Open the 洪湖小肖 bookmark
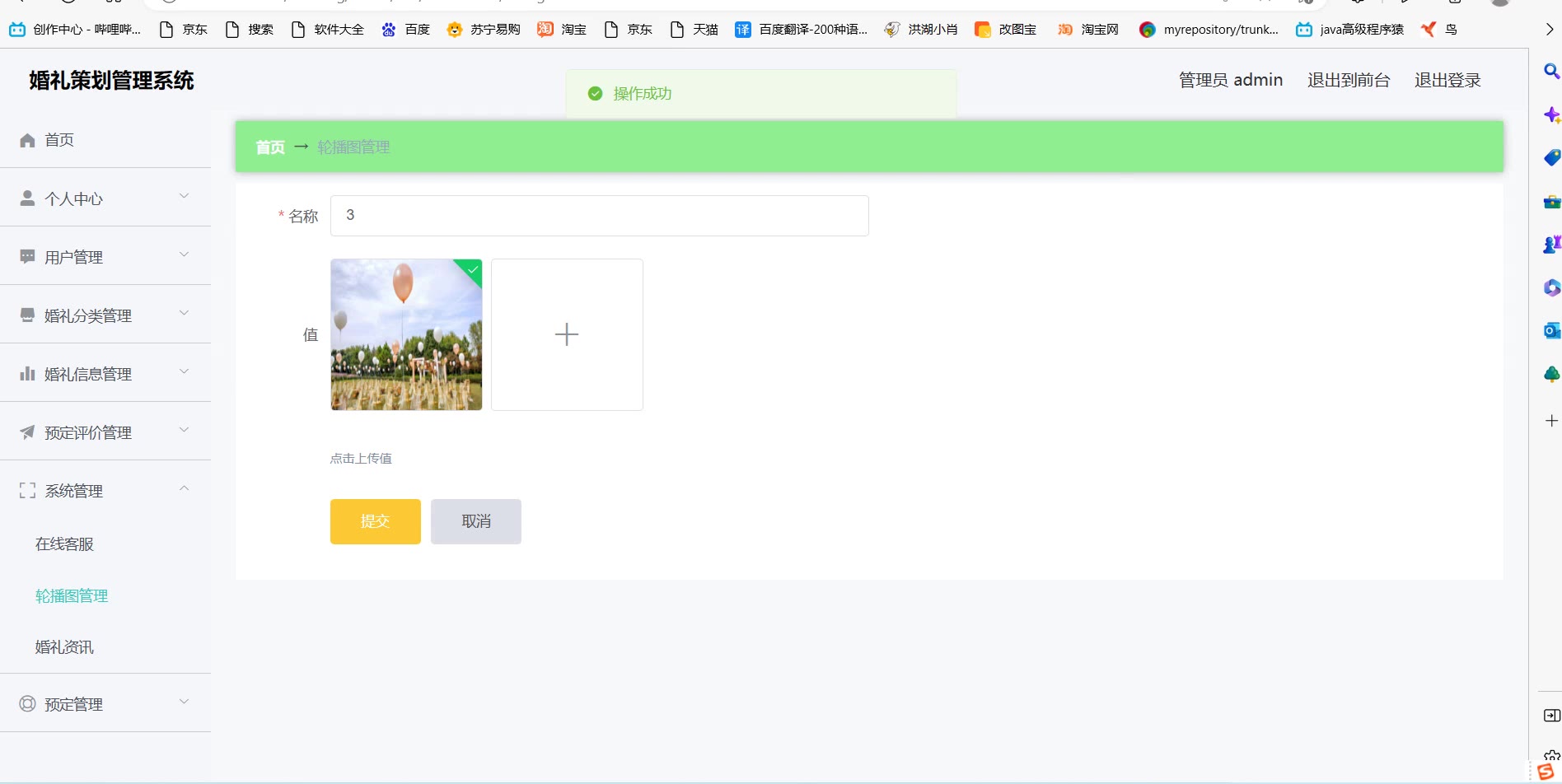The image size is (1562, 784). pyautogui.click(x=921, y=30)
